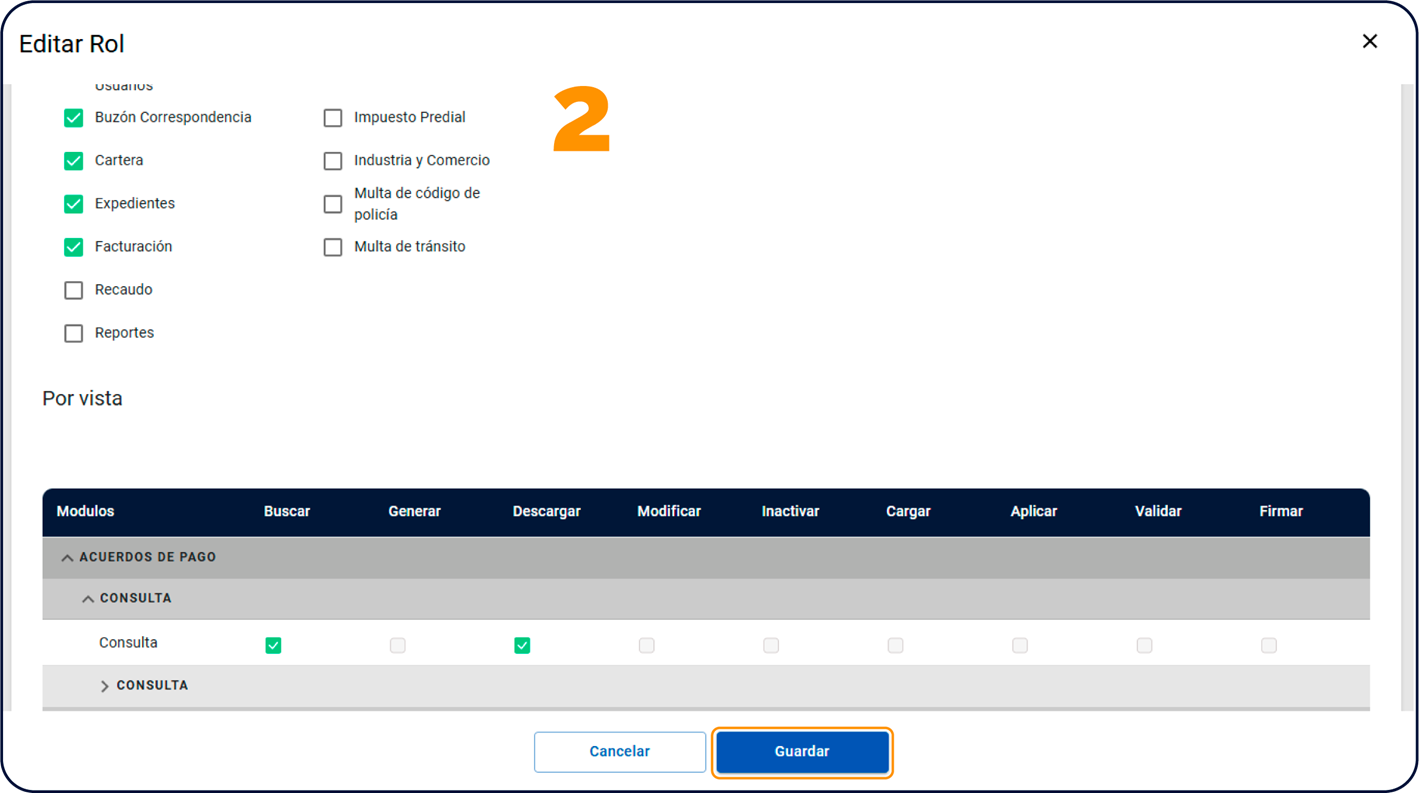Collapse the expanded CONSULTA section

tap(88, 599)
